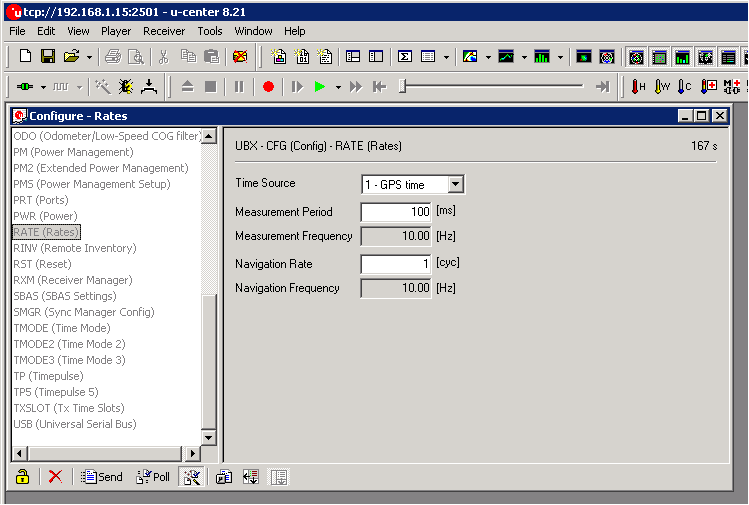This screenshot has height=505, width=749.
Task: Toggle the padlock icon in Configure window
Action: (x=22, y=477)
